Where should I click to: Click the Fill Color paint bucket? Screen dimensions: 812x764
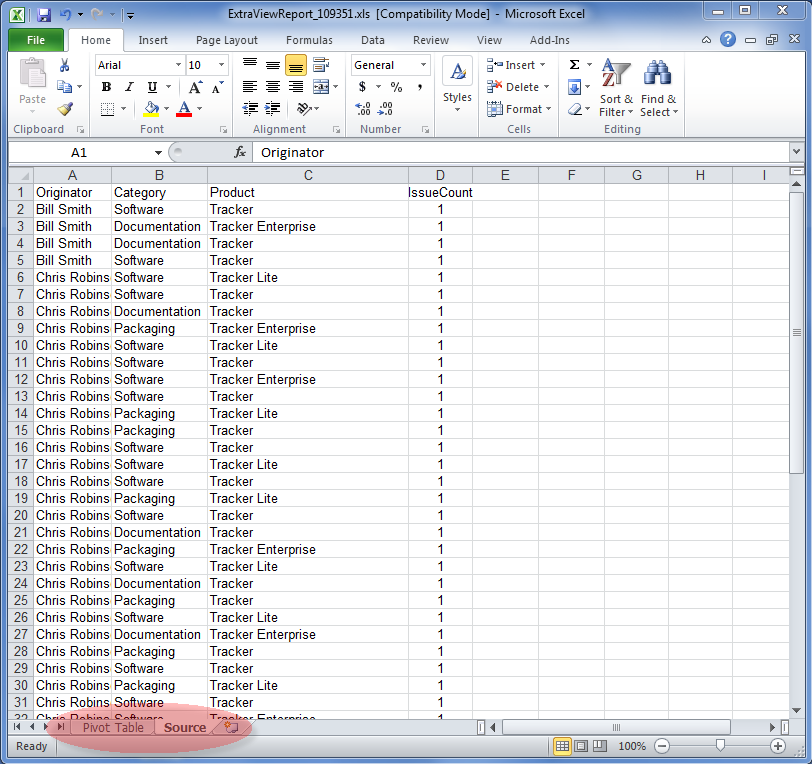[x=151, y=109]
